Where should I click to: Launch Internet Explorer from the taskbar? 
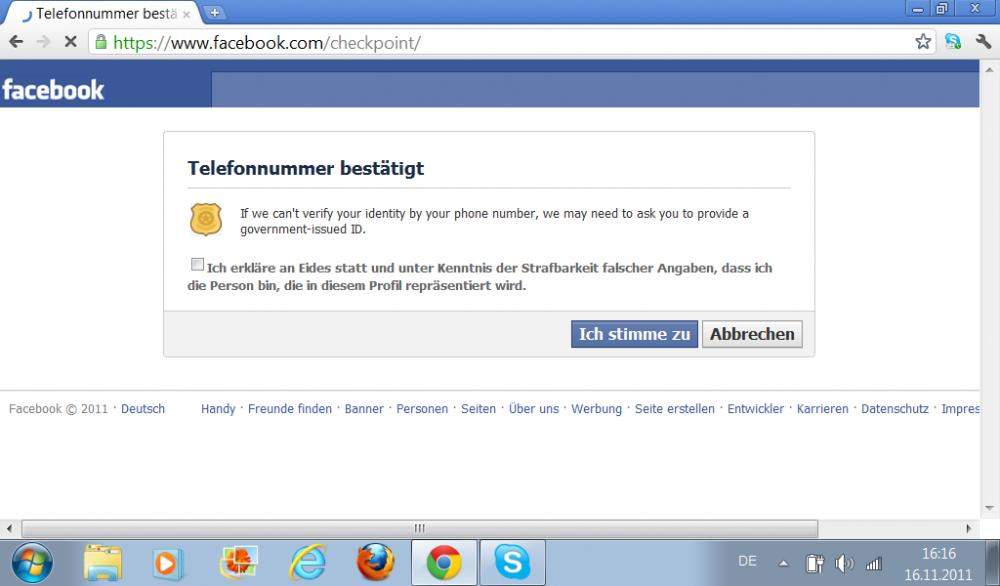pos(307,563)
